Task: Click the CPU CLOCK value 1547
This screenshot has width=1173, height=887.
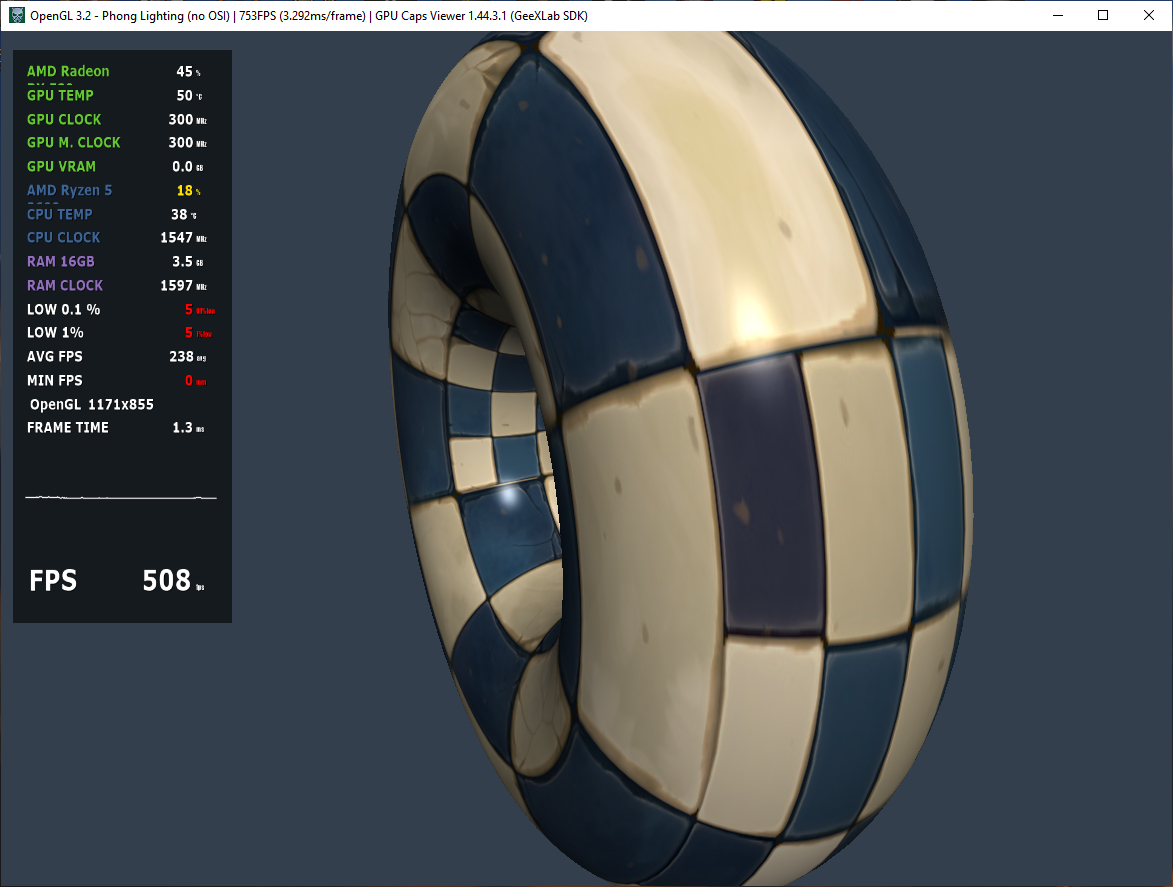Action: point(177,237)
